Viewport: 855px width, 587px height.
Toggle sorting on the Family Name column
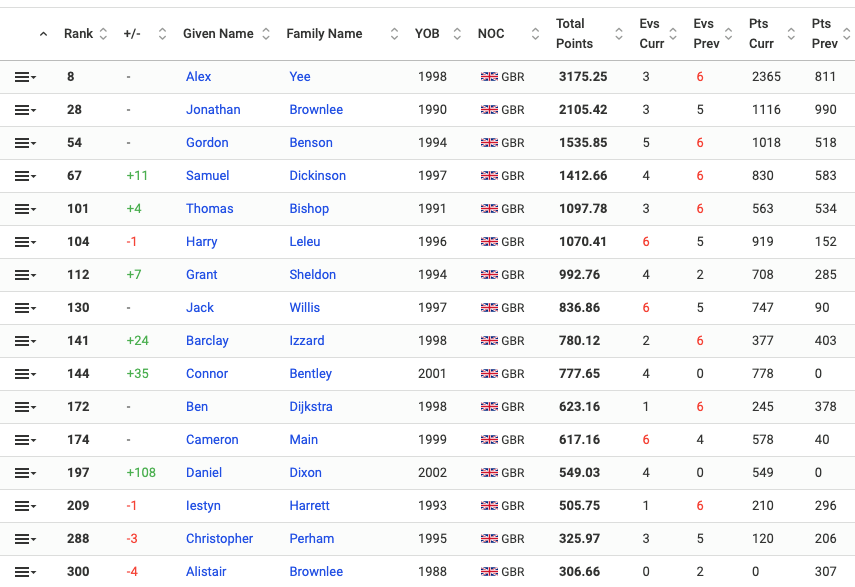pos(324,33)
